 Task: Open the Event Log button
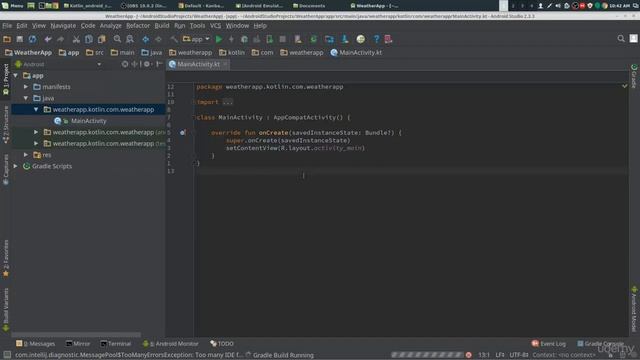[549, 344]
